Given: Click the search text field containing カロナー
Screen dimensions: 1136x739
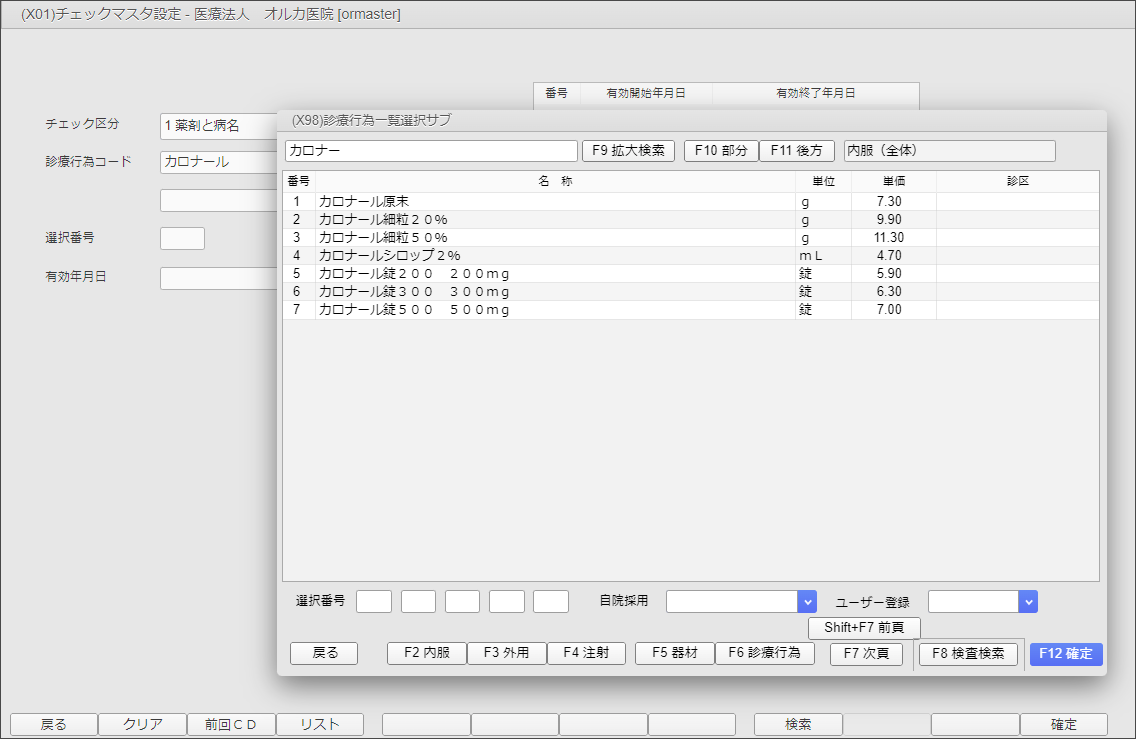Looking at the screenshot, I should 431,151.
